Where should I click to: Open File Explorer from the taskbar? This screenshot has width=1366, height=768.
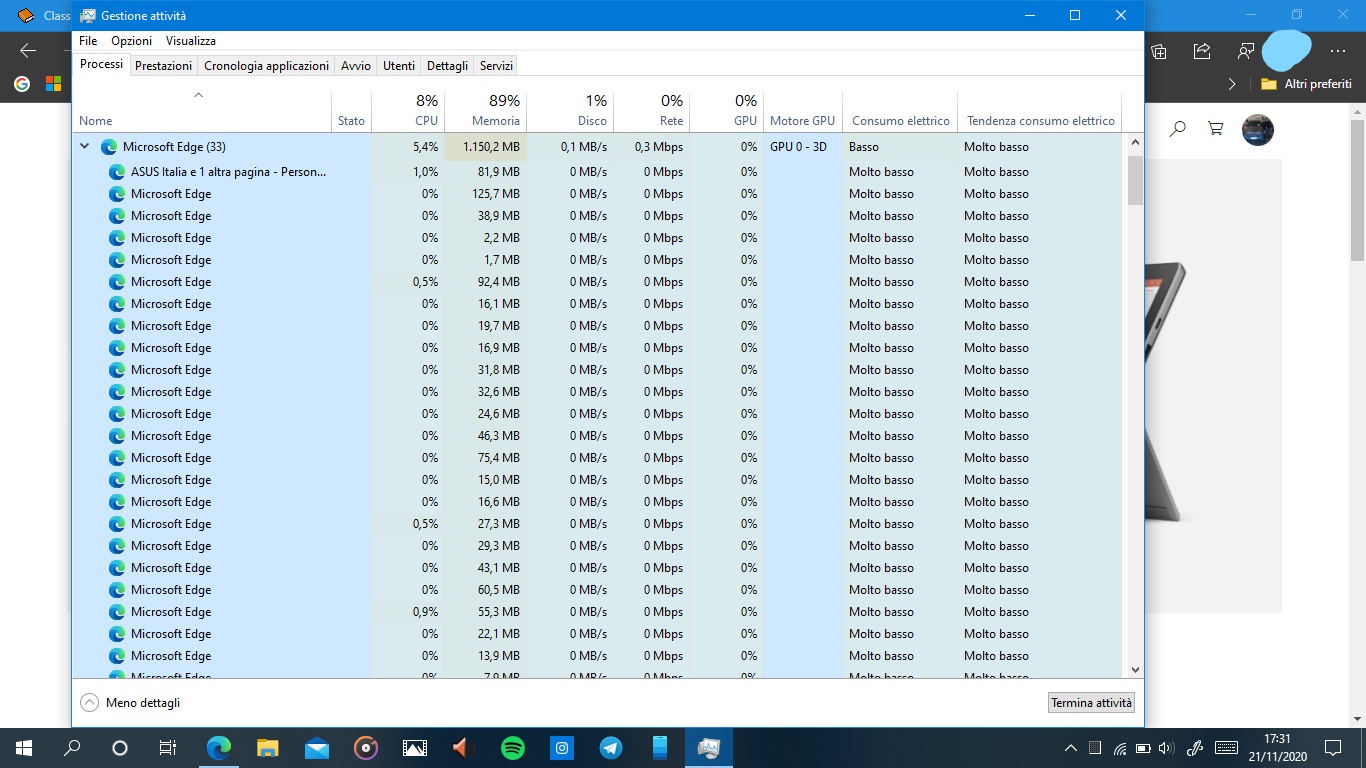tap(267, 747)
